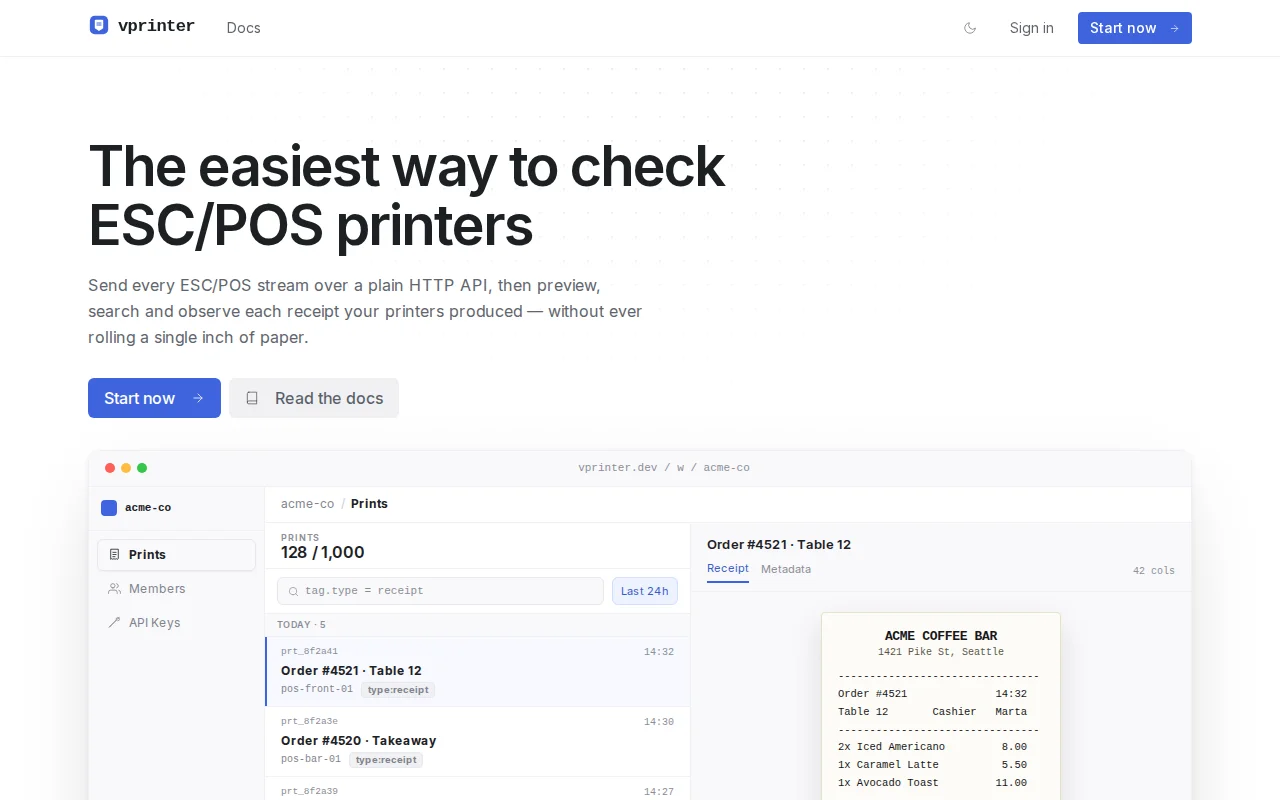The height and width of the screenshot is (800, 1280).
Task: Click Order #4521 · Table 12 detail title
Action: (779, 545)
